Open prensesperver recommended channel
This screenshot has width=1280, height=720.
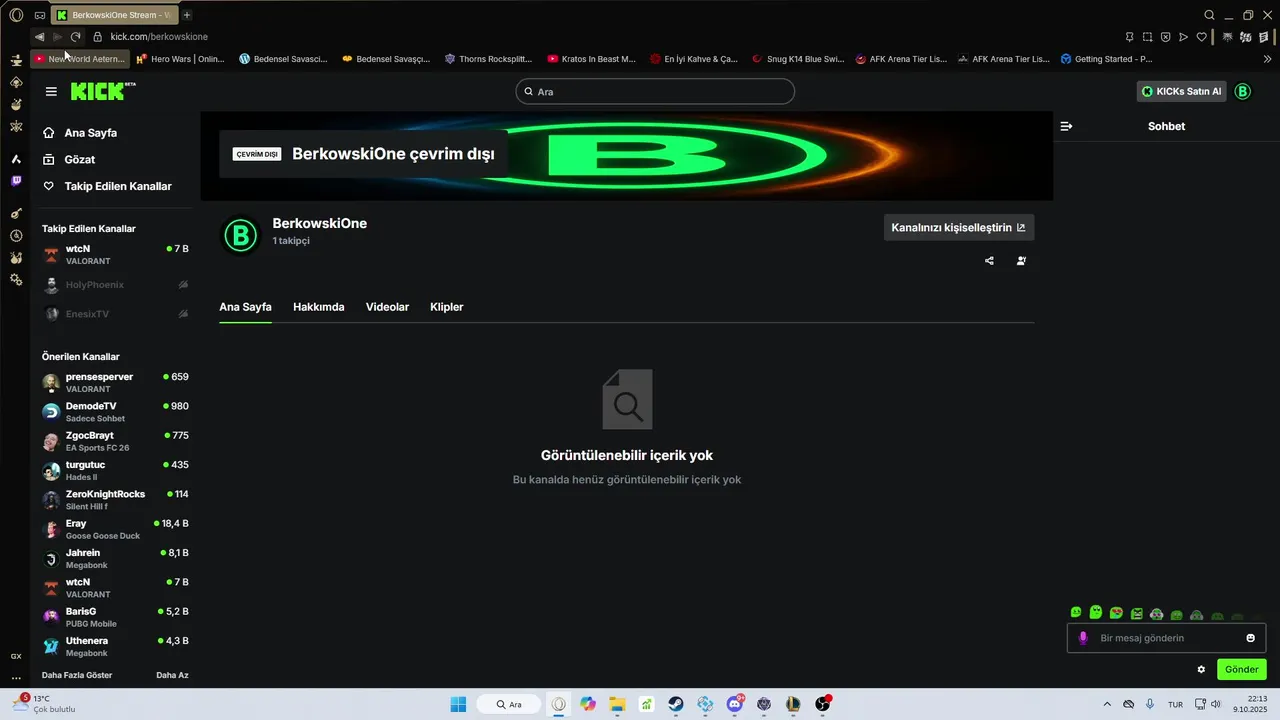click(x=115, y=382)
